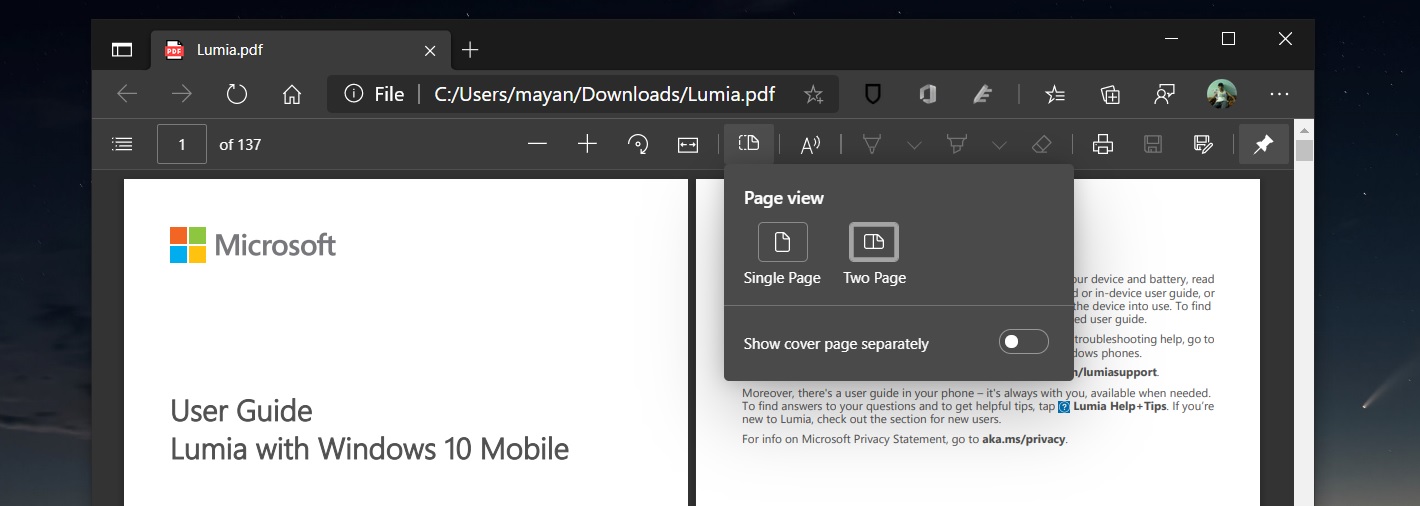Open the aka.ms/privacy link
The width and height of the screenshot is (1420, 506).
coord(1023,439)
